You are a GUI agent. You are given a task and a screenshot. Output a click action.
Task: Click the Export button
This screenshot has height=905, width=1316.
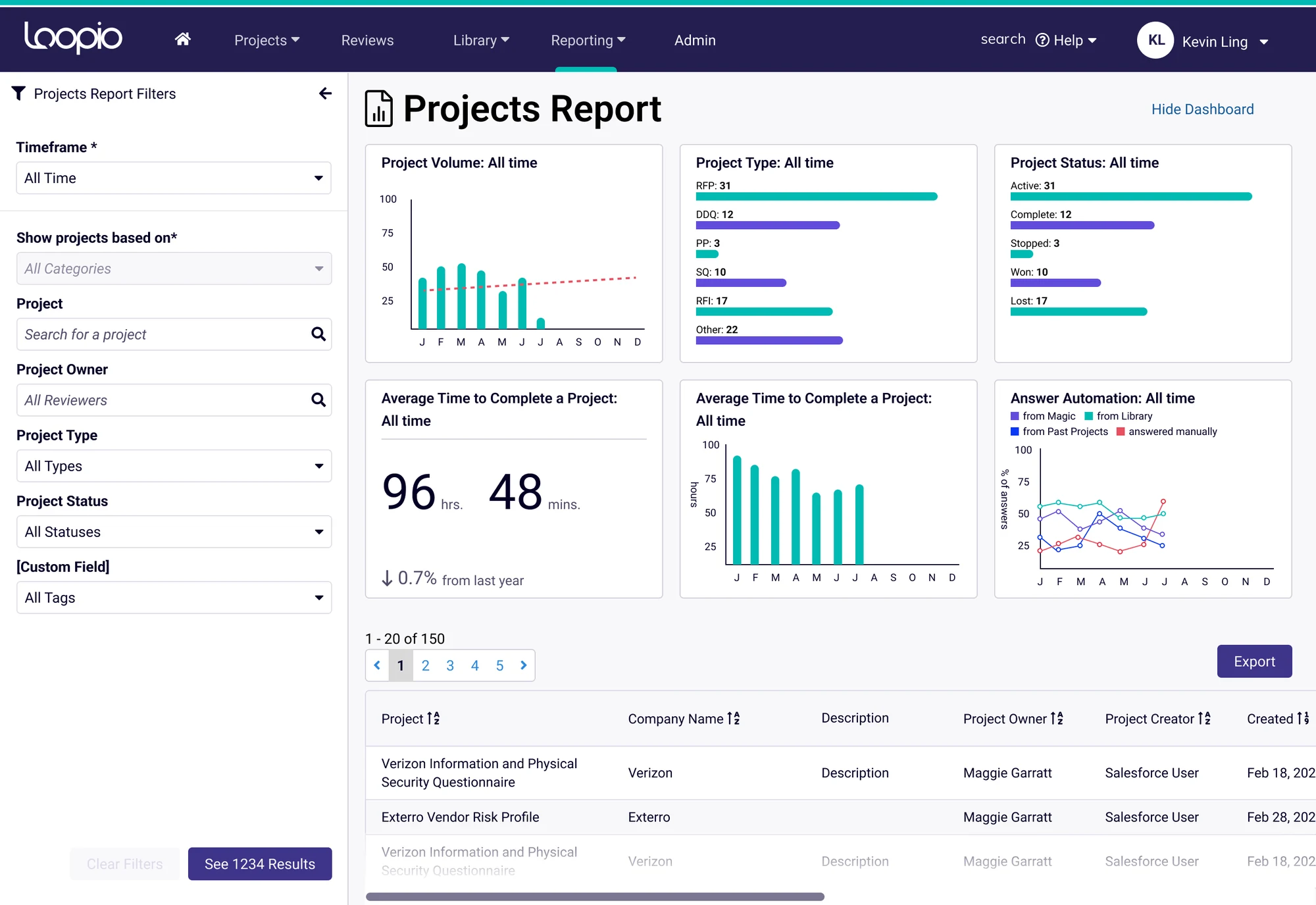tap(1254, 661)
